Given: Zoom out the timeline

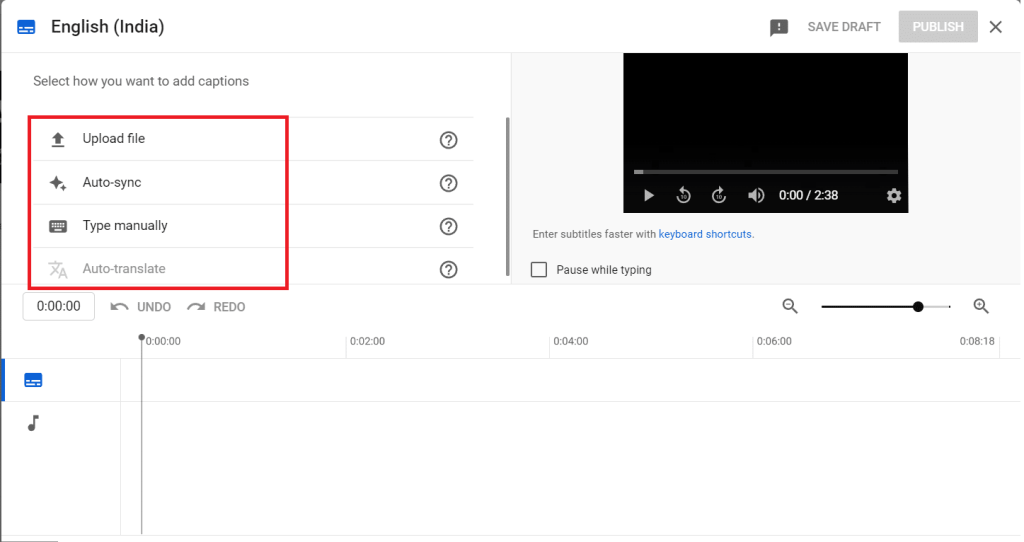Looking at the screenshot, I should 790,307.
